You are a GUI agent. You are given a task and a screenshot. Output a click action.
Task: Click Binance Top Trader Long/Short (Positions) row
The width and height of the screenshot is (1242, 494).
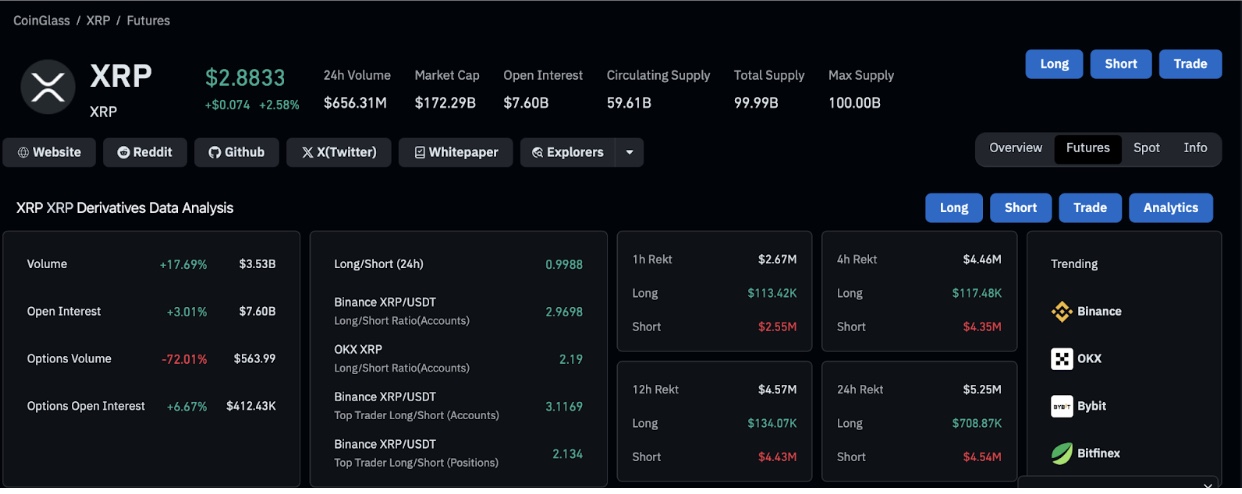tap(458, 453)
